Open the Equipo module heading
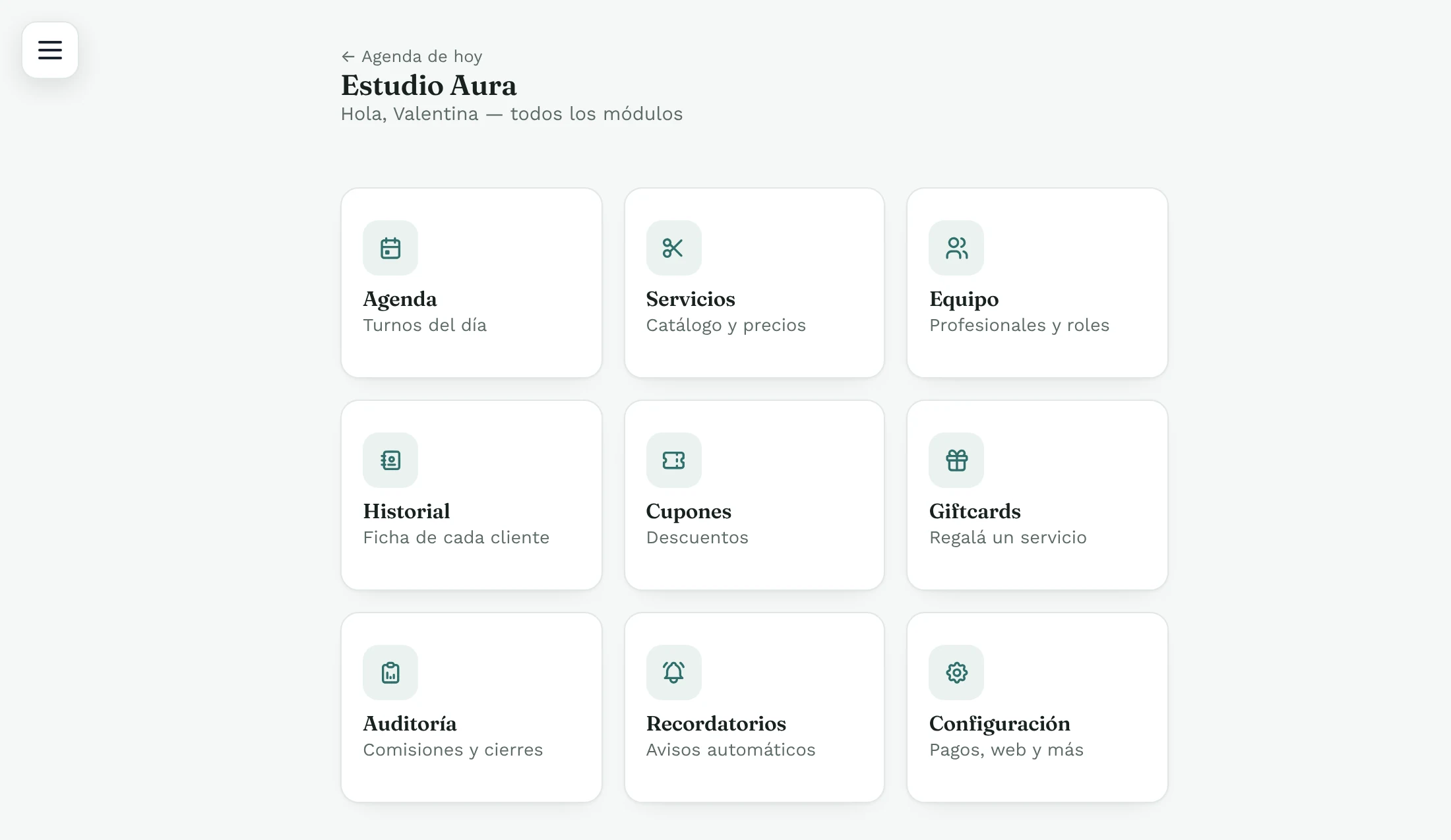The width and height of the screenshot is (1451, 840). point(964,299)
